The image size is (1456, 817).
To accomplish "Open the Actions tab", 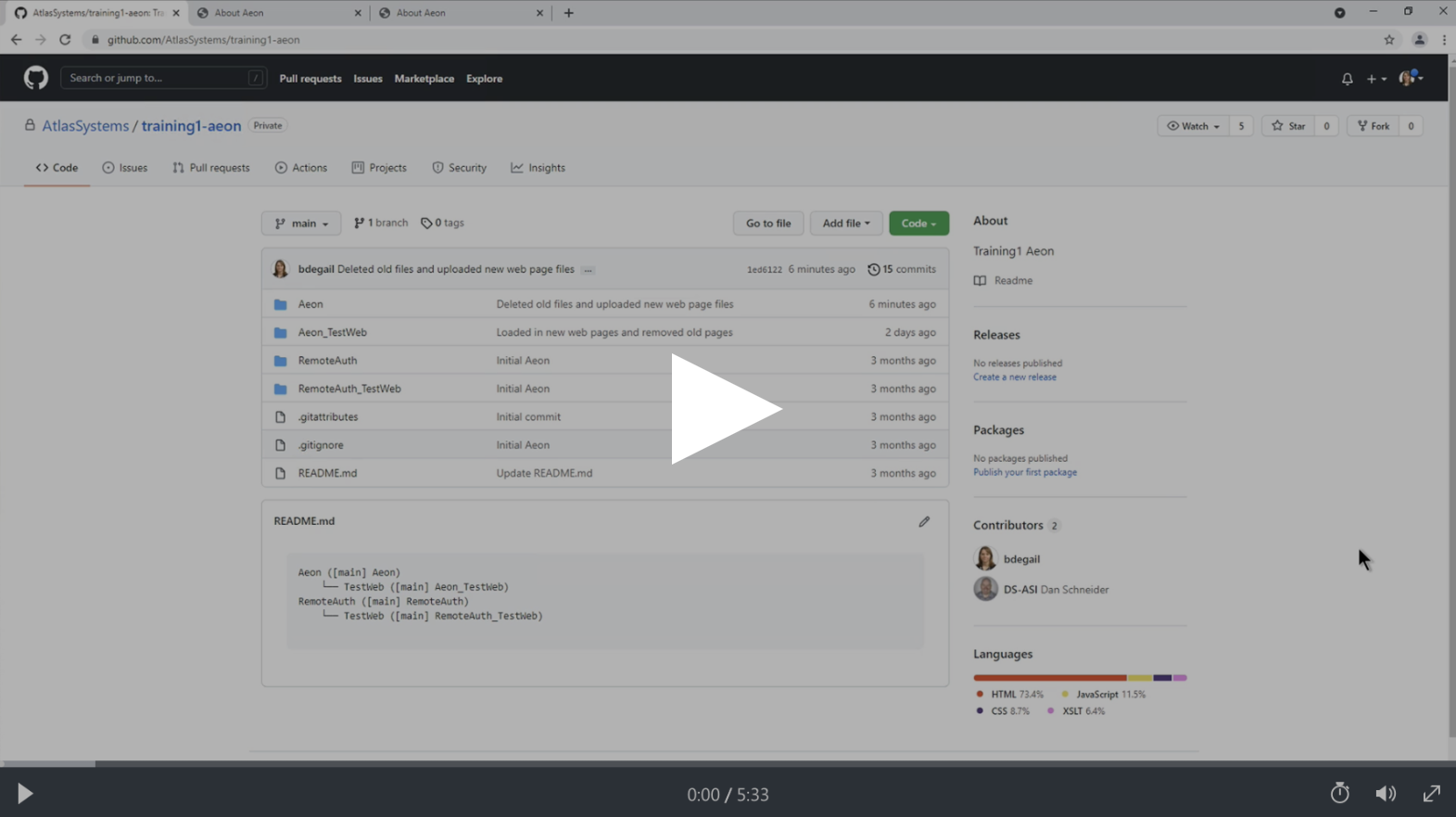I will tap(301, 168).
